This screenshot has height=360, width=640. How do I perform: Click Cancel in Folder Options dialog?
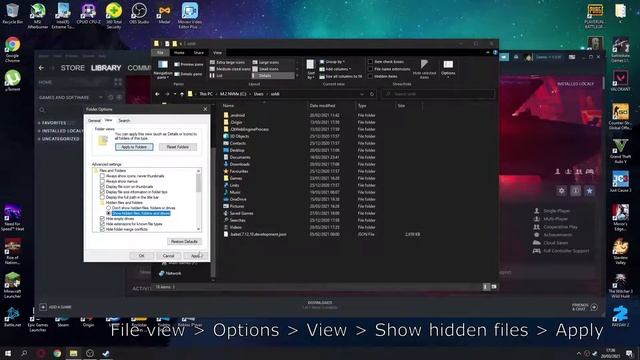169,256
